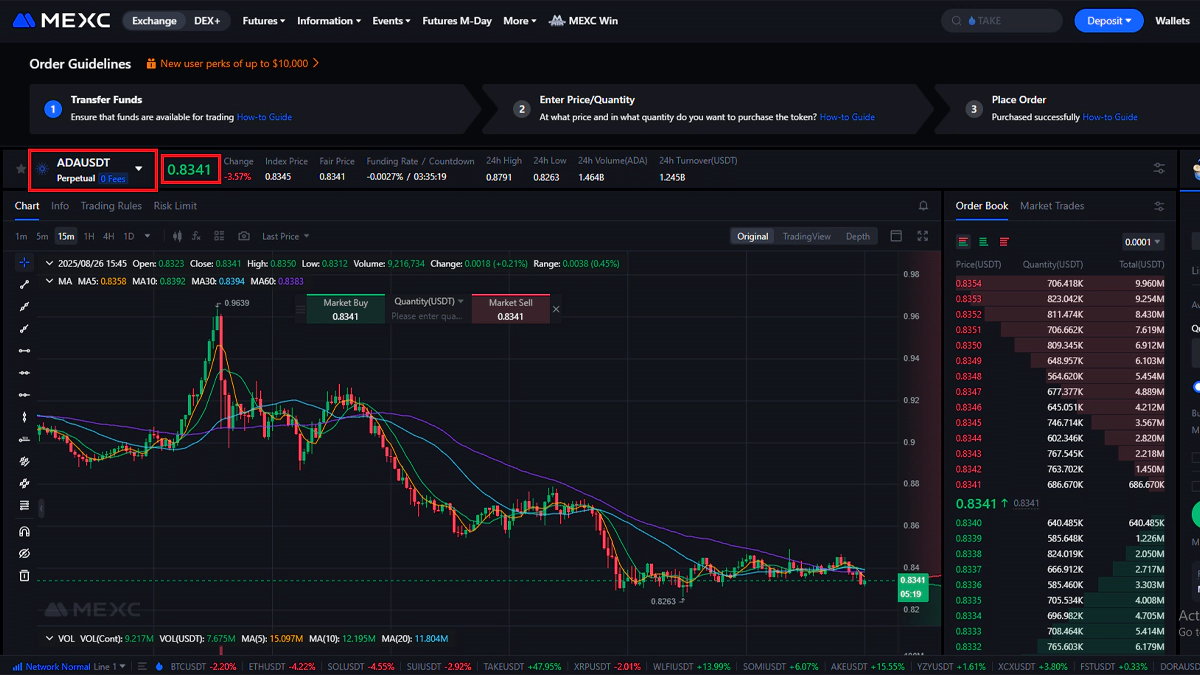1200x675 pixels.
Task: Click the MEXC logo
Action: pyautogui.click(x=61, y=20)
